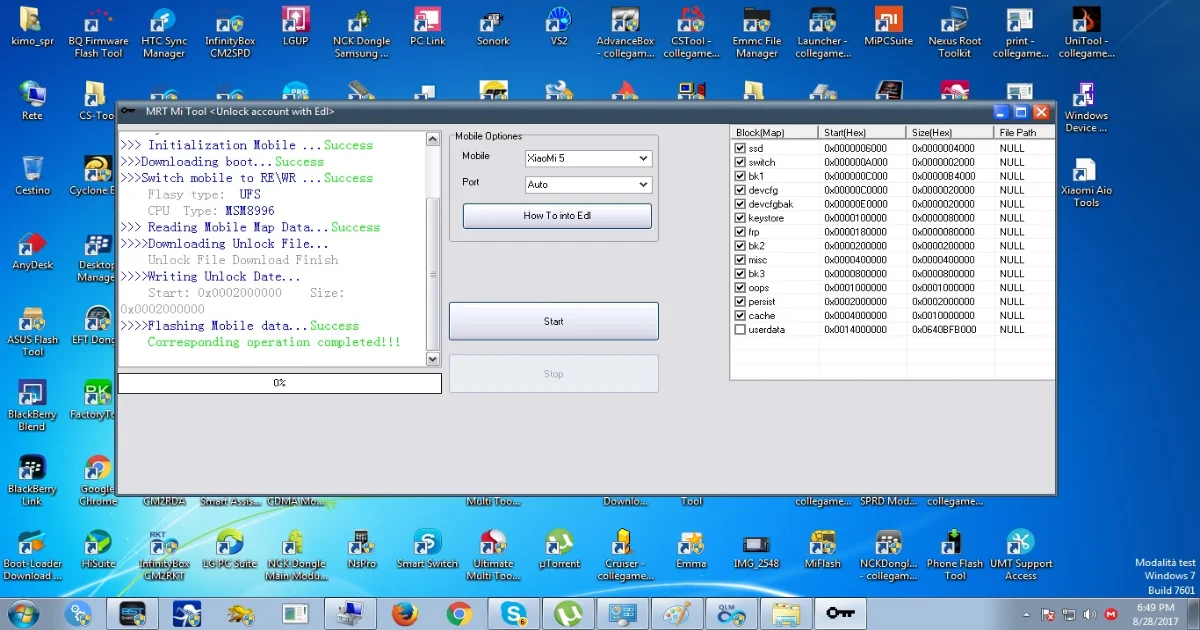Click the Skype taskbar icon
Screen dimensions: 1200x630
point(514,613)
